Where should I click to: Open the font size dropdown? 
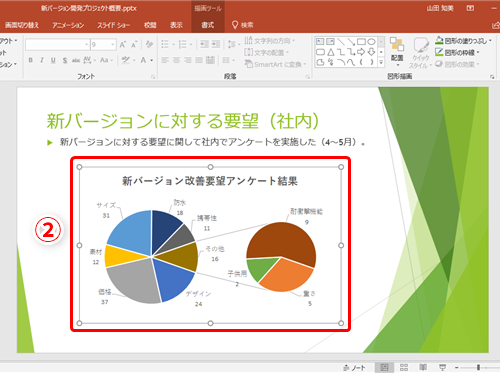pyautogui.click(x=113, y=44)
